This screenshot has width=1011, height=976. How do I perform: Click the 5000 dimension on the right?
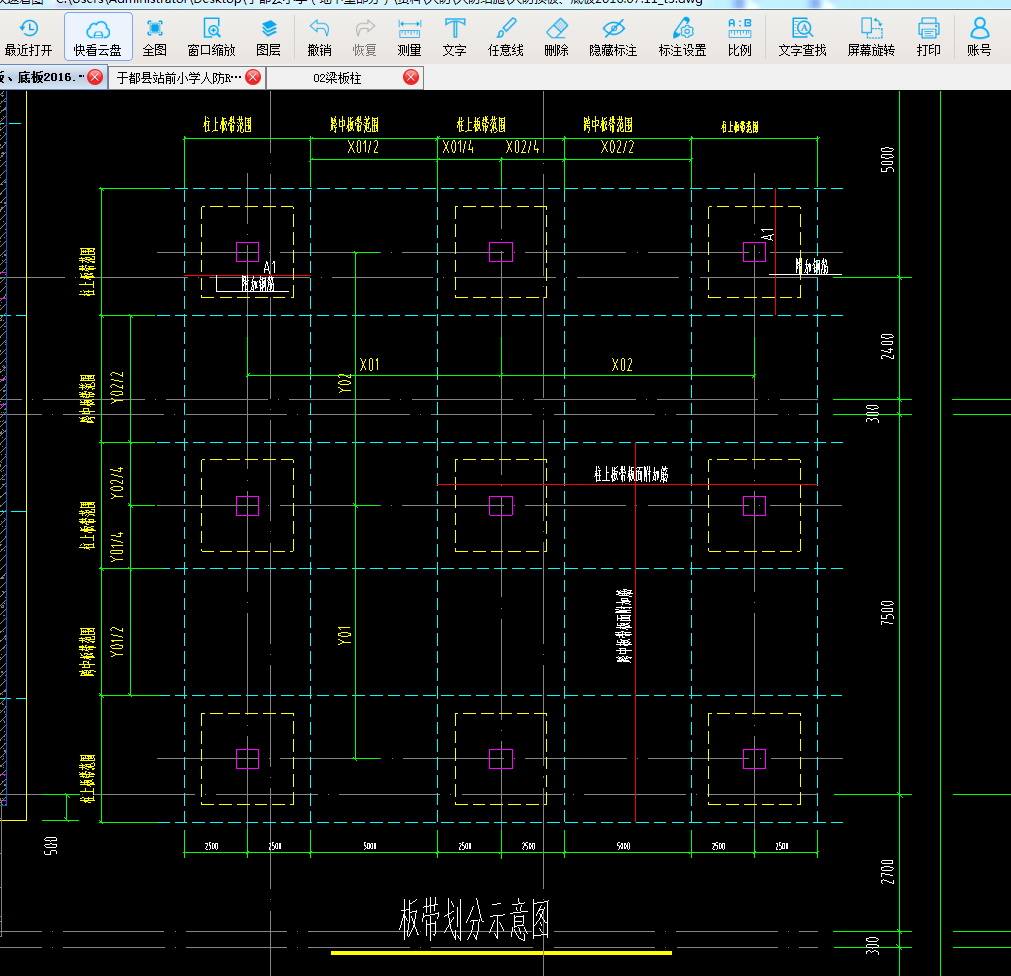pyautogui.click(x=888, y=159)
